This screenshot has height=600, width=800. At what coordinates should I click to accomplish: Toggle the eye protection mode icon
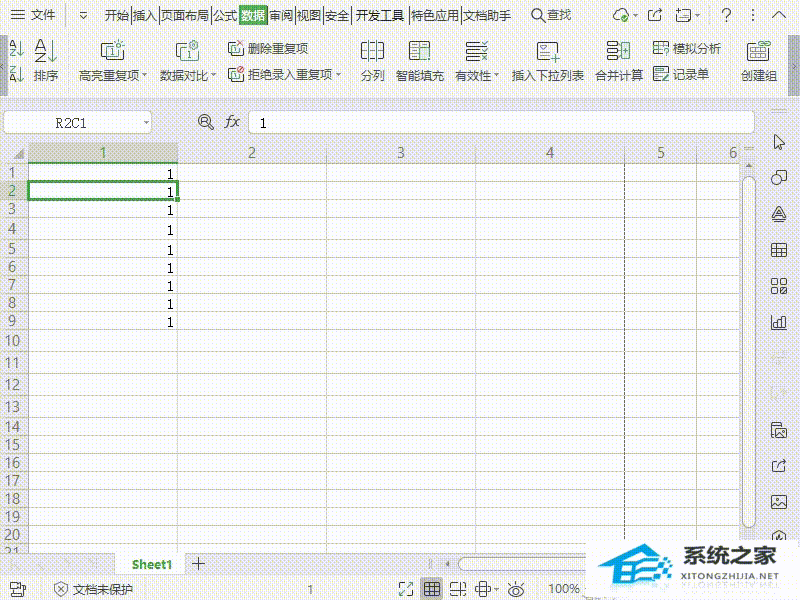(x=516, y=589)
